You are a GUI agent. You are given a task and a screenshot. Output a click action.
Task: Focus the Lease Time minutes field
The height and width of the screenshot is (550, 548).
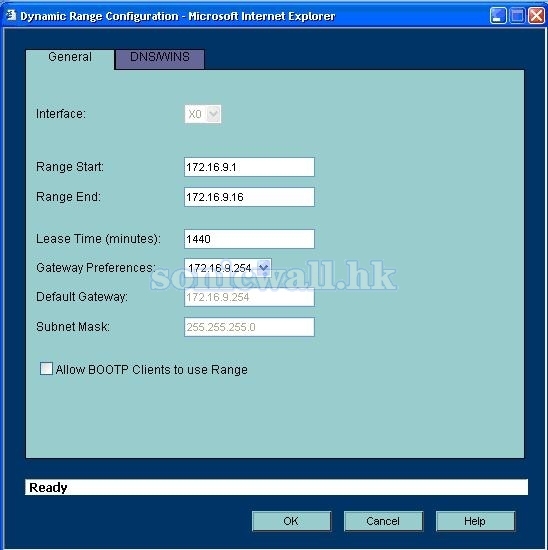pyautogui.click(x=249, y=239)
